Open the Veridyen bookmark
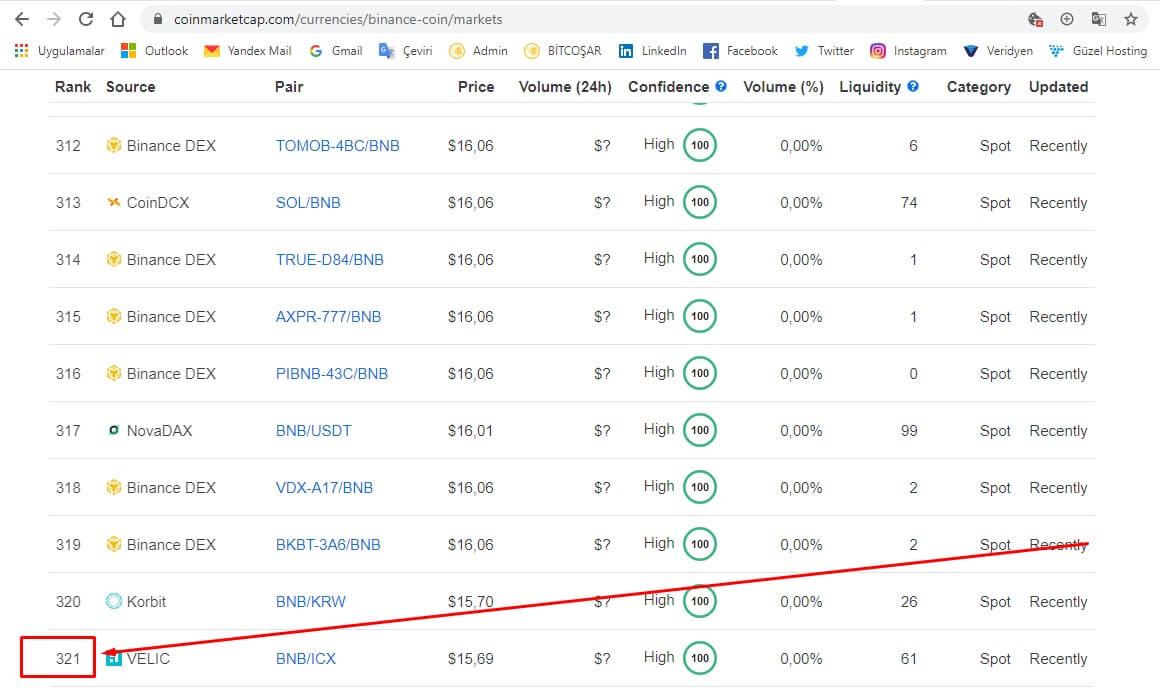Image resolution: width=1160 pixels, height=688 pixels. tap(998, 50)
